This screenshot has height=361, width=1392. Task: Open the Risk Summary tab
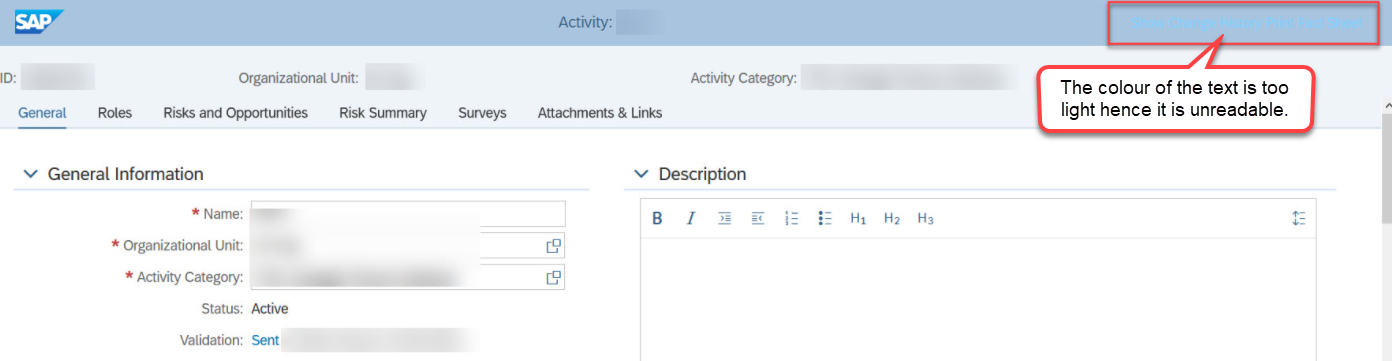(x=383, y=113)
